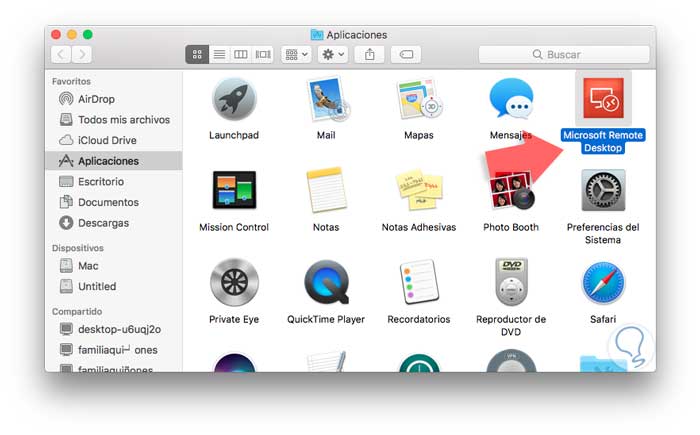Go back with the left arrow button
700x435 pixels.
tap(61, 54)
